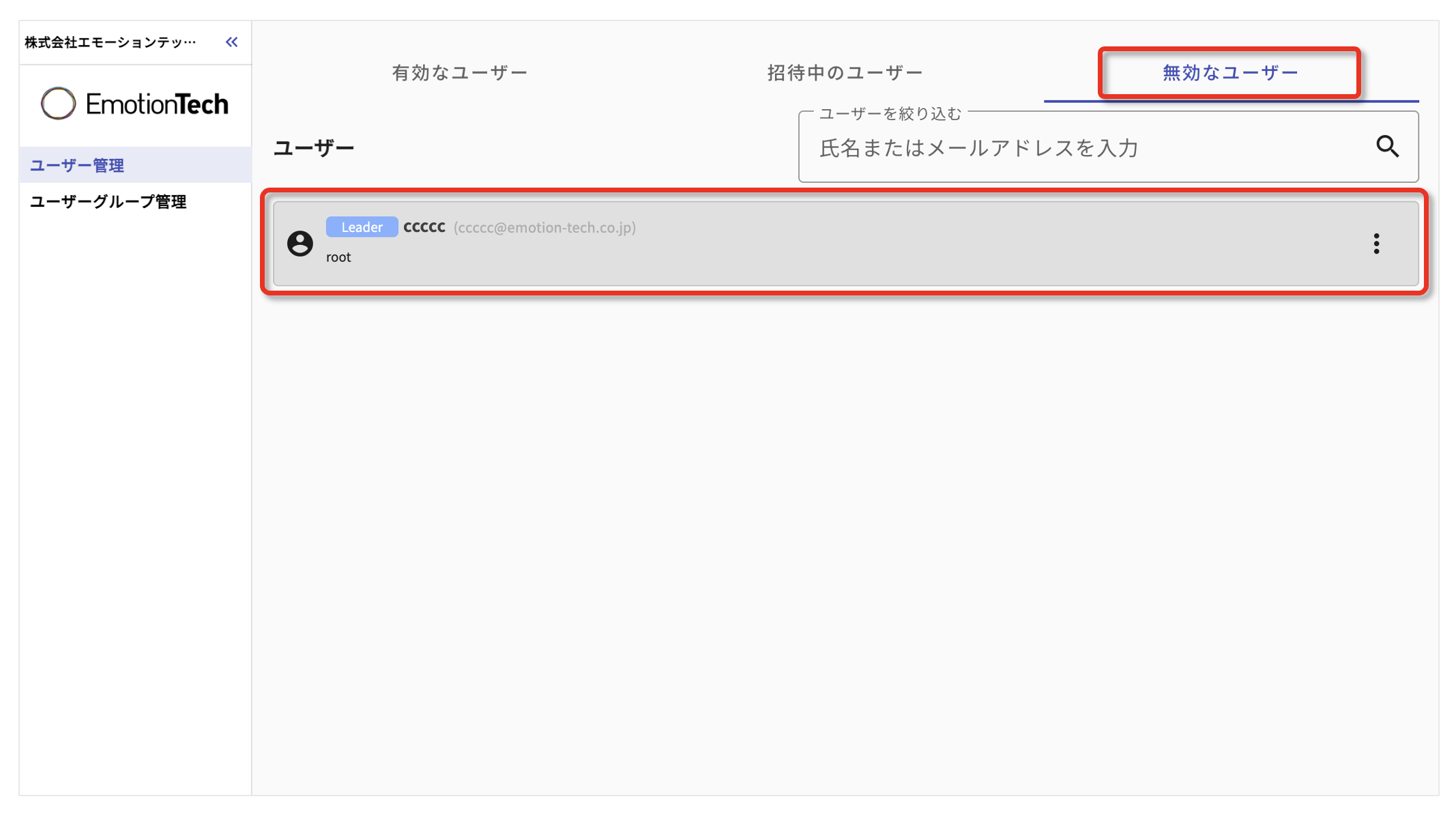Switch to the 有効なユーザー tab
Screen dimensions: 1456x816
pos(460,73)
